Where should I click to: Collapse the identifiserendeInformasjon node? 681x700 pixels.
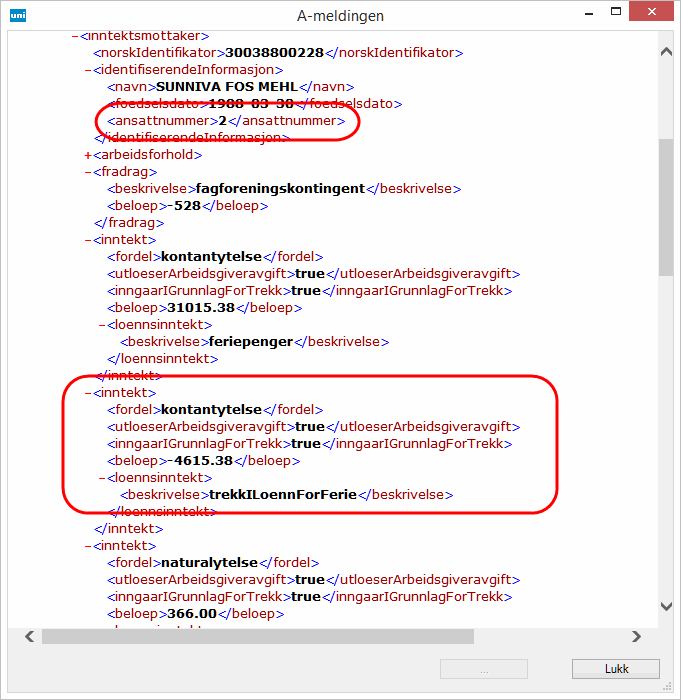tap(88, 70)
